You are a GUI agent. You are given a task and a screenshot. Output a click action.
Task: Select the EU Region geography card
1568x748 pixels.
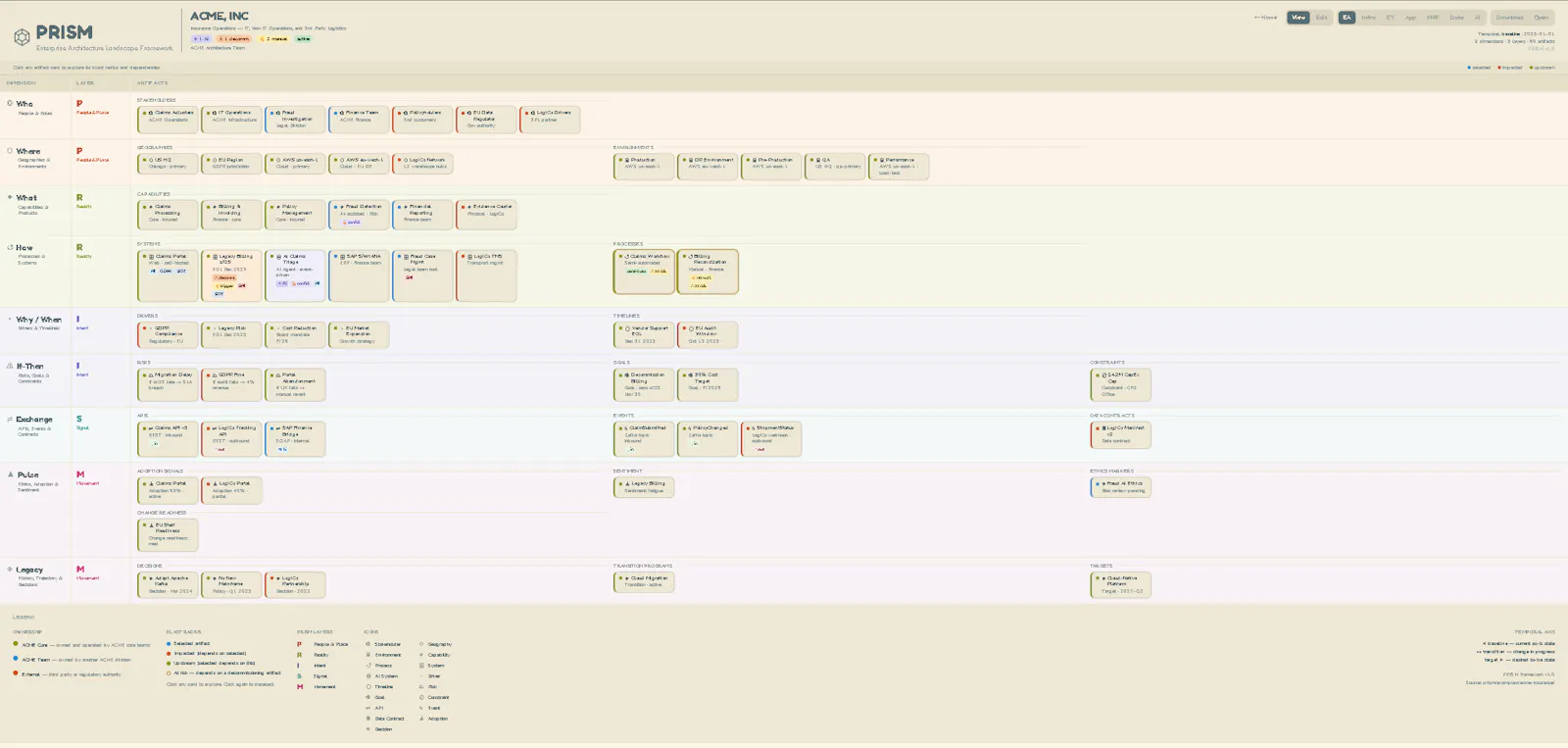tap(231, 164)
